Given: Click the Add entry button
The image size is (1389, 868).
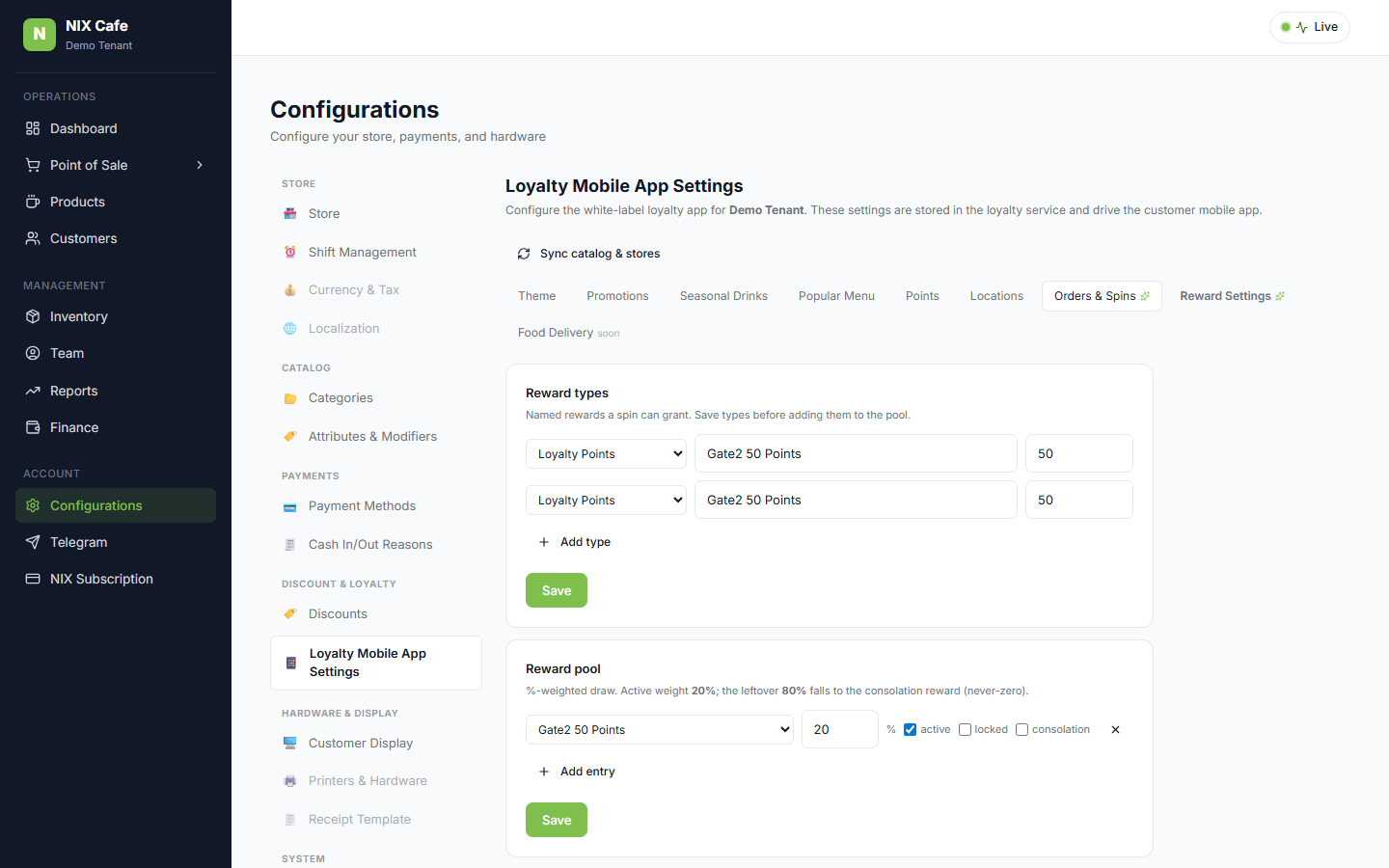Looking at the screenshot, I should [x=576, y=772].
